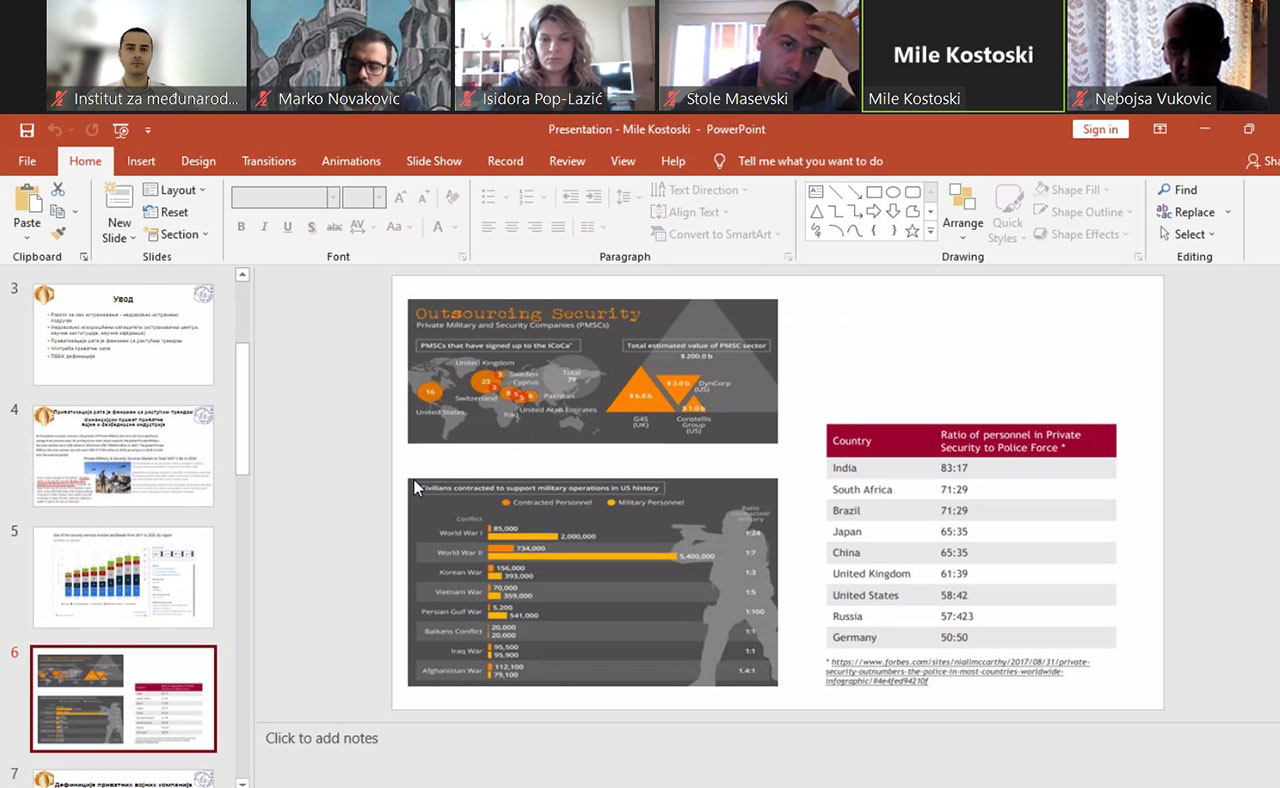1280x788 pixels.
Task: Click Reset in the Slides group
Action: 166,212
